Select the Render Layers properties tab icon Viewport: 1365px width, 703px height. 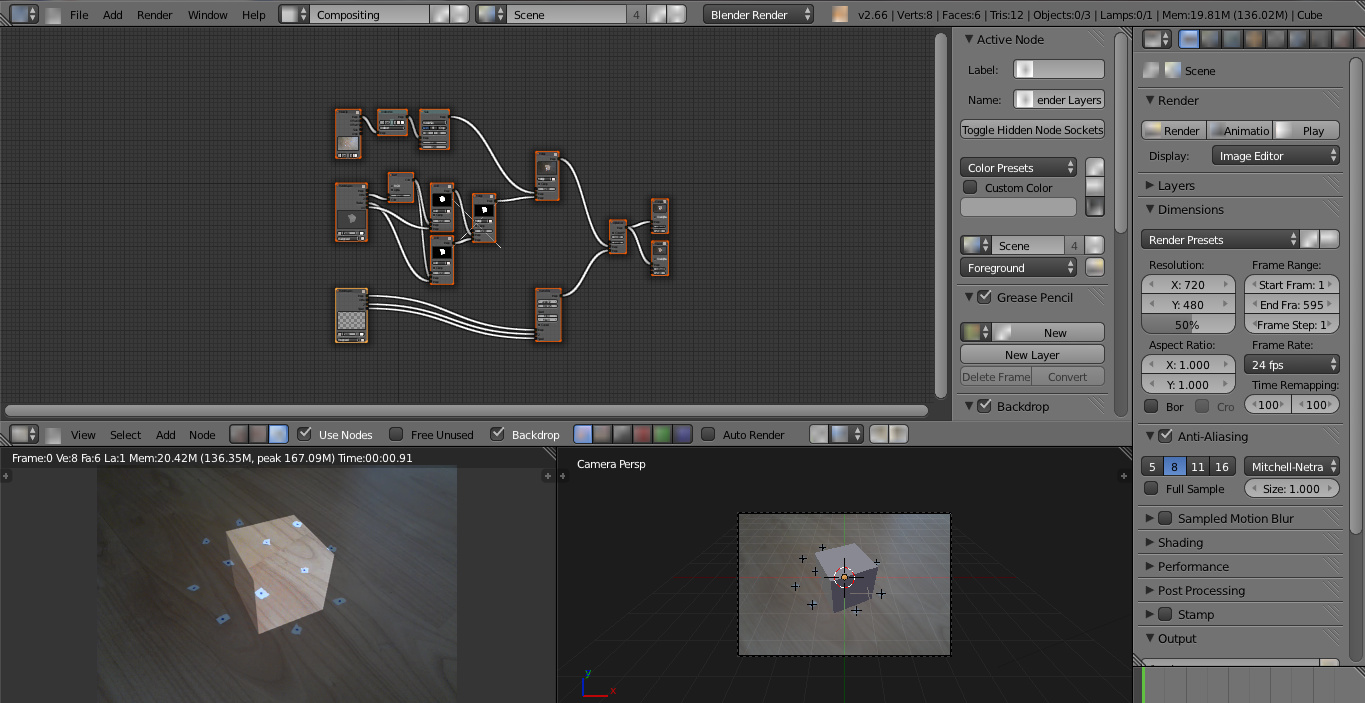coord(1210,39)
